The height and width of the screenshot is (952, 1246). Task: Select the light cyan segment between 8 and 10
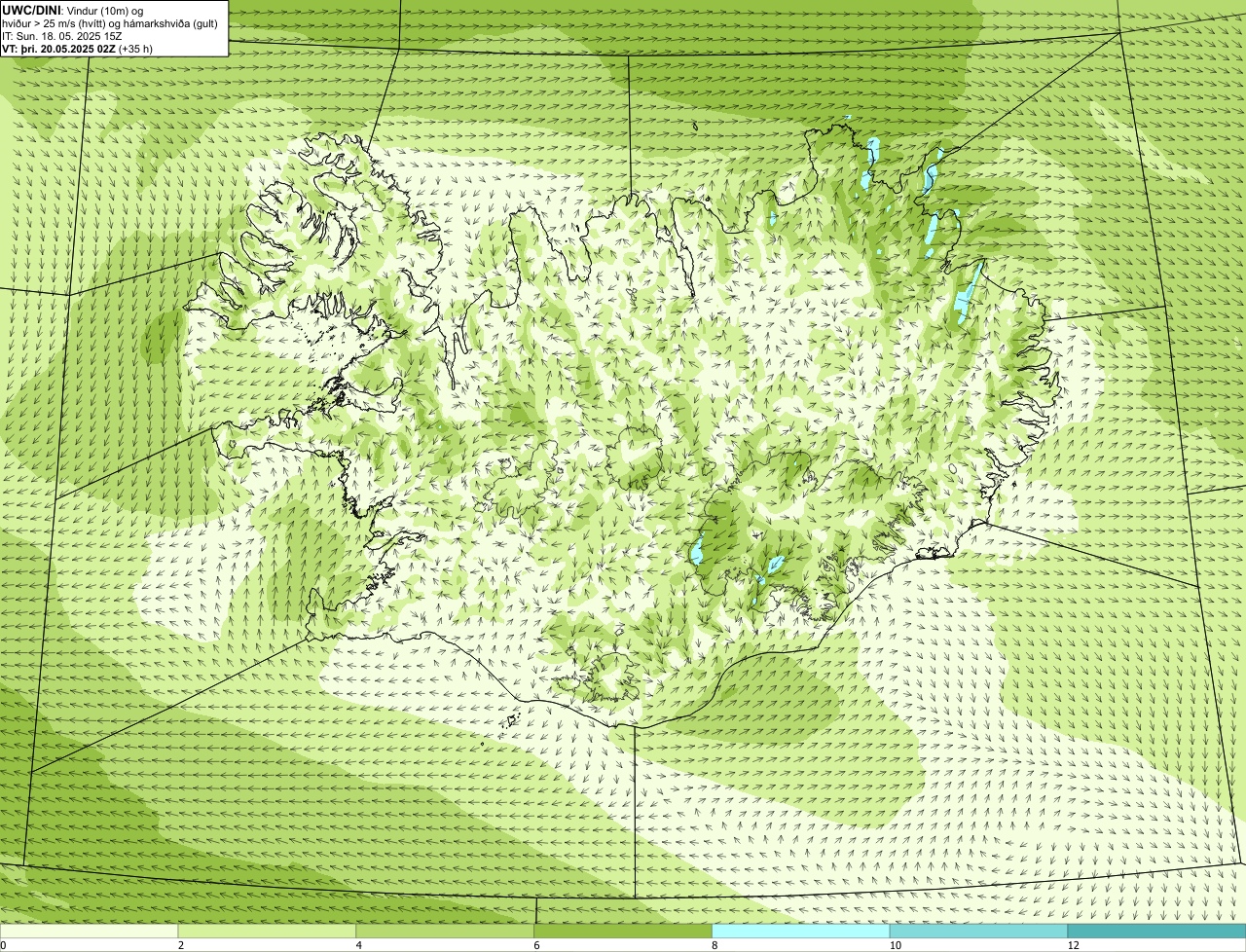click(x=801, y=931)
